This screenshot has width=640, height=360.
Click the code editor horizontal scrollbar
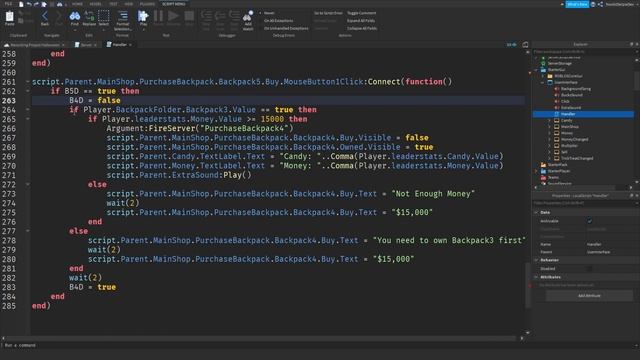point(261,338)
